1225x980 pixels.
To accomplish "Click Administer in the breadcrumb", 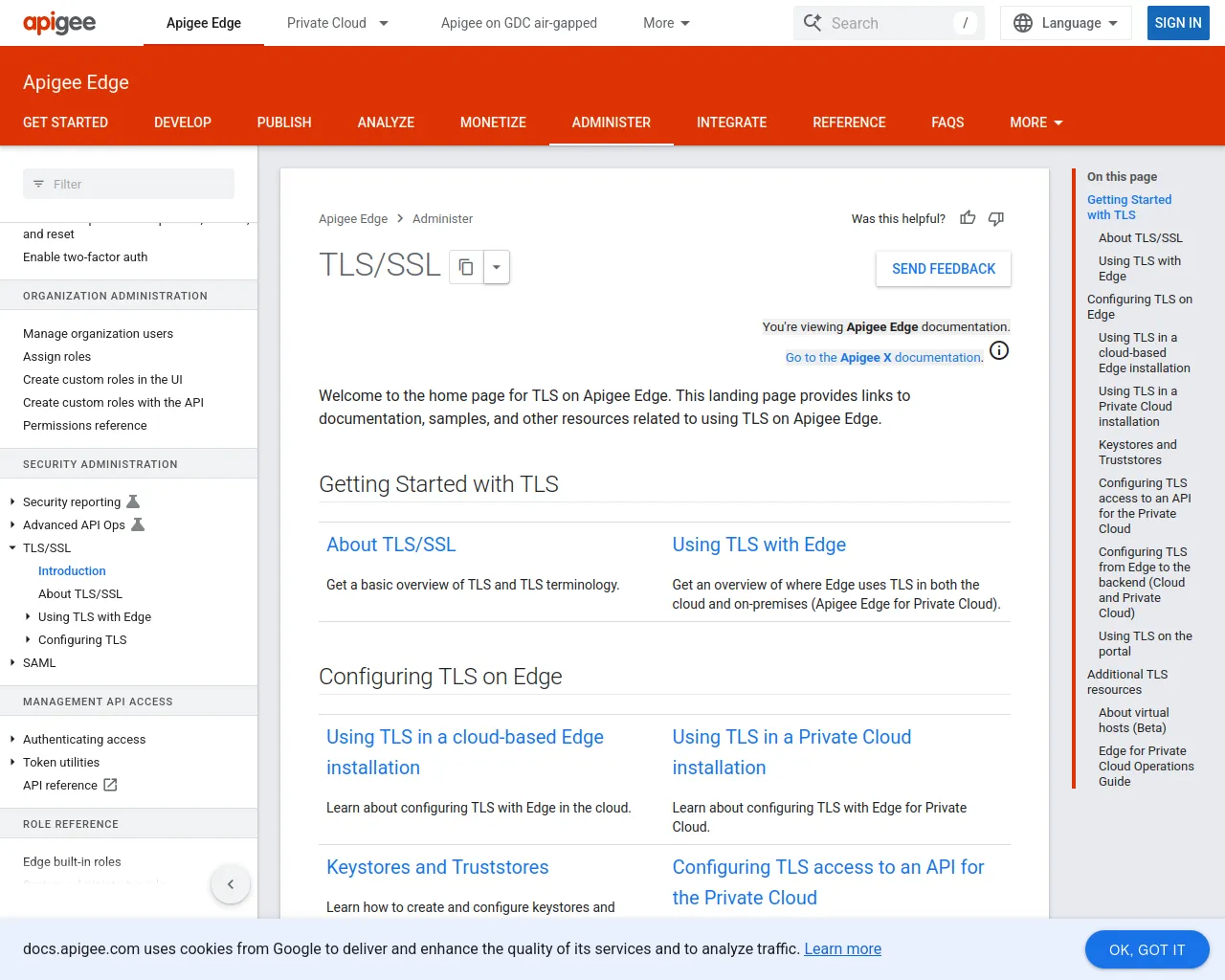I will [442, 218].
